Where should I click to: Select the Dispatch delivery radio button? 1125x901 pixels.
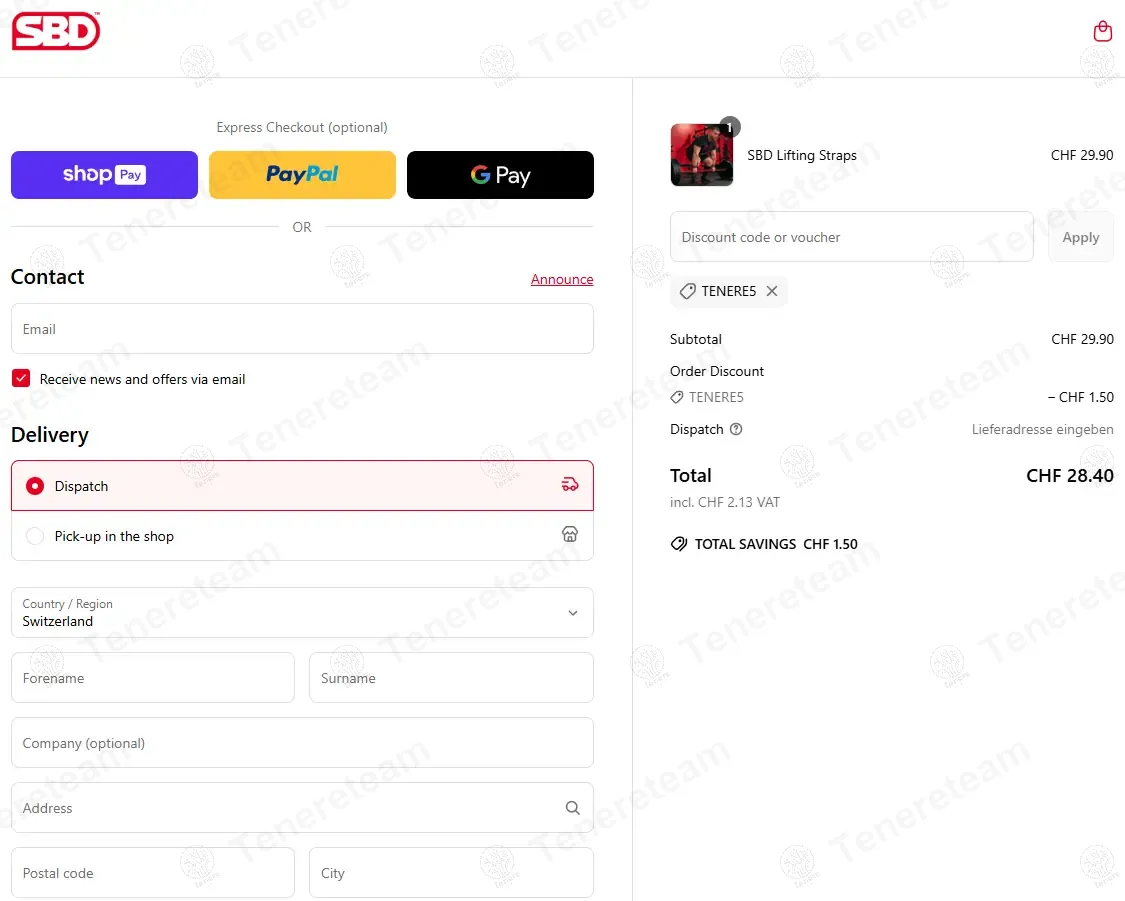coord(35,486)
